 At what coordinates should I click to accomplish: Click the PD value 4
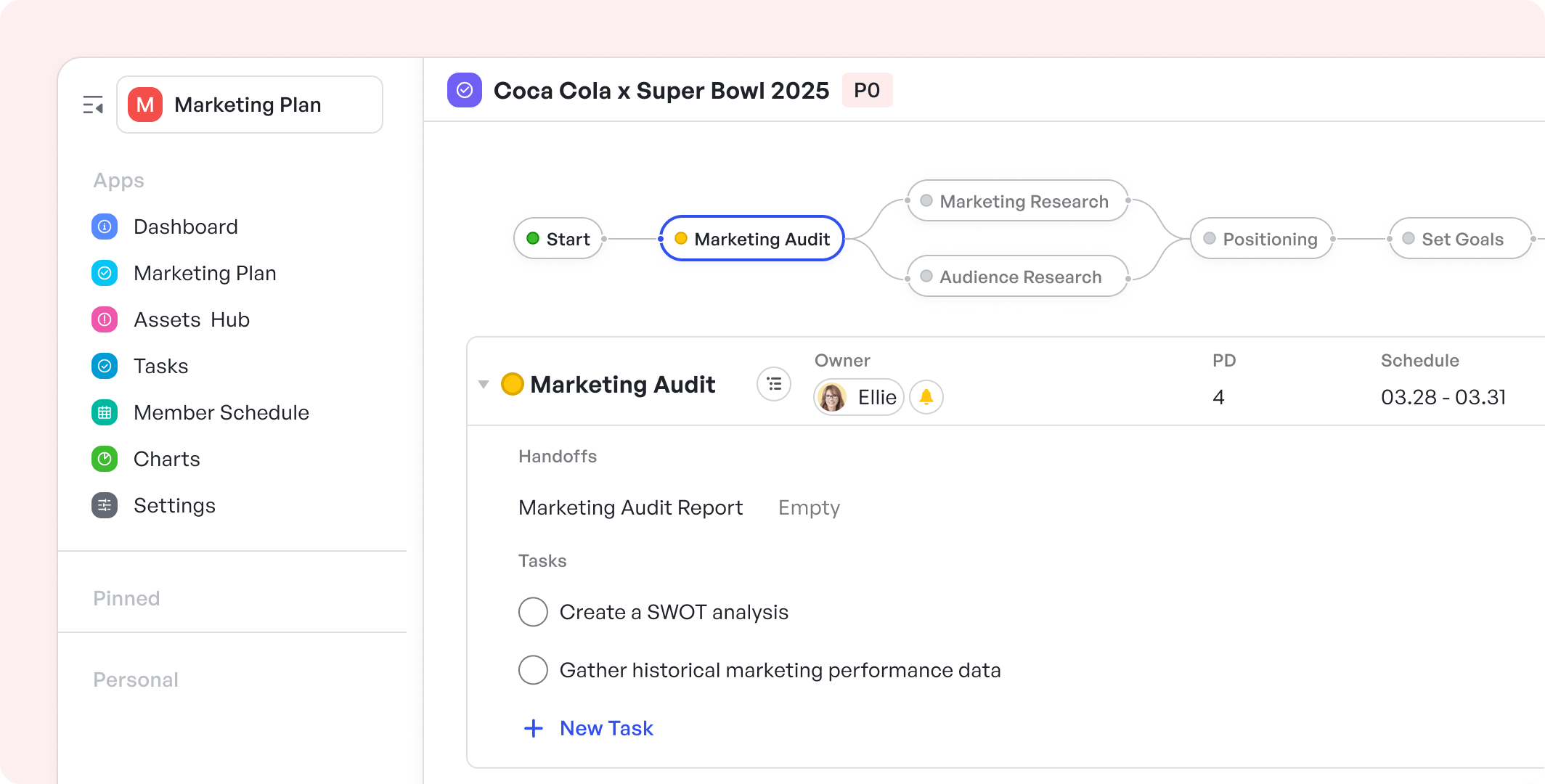(1218, 397)
